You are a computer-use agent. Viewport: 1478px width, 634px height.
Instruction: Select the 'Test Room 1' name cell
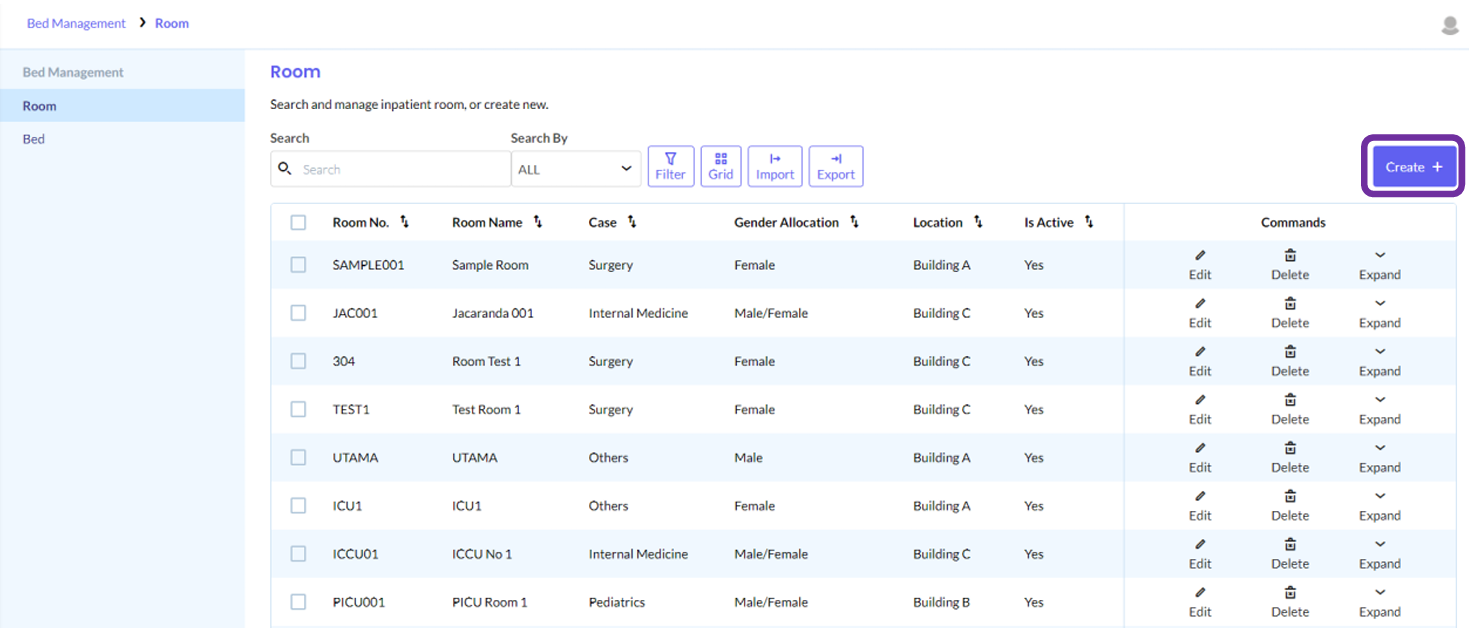[x=486, y=409]
